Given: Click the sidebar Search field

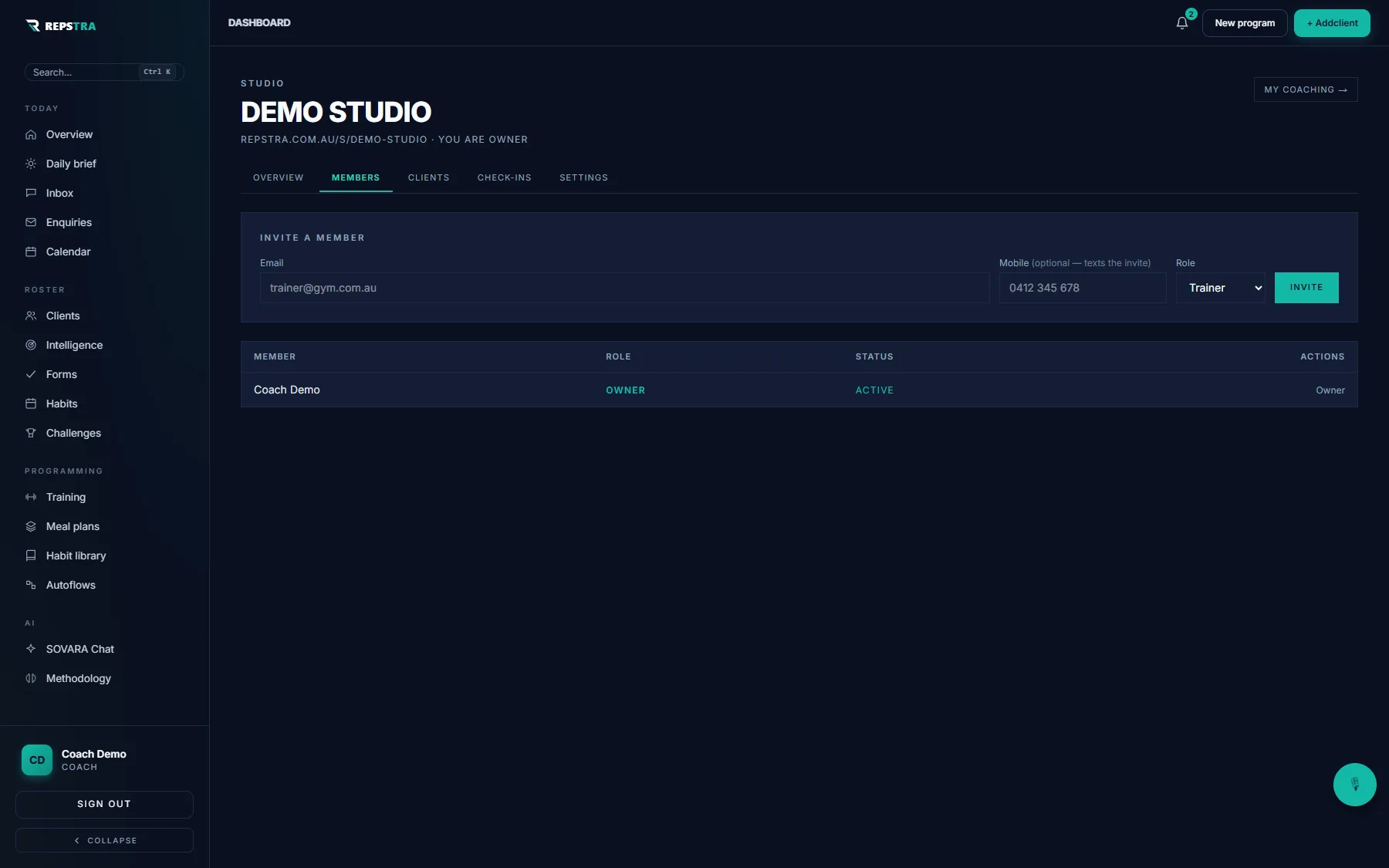Looking at the screenshot, I should click(104, 72).
